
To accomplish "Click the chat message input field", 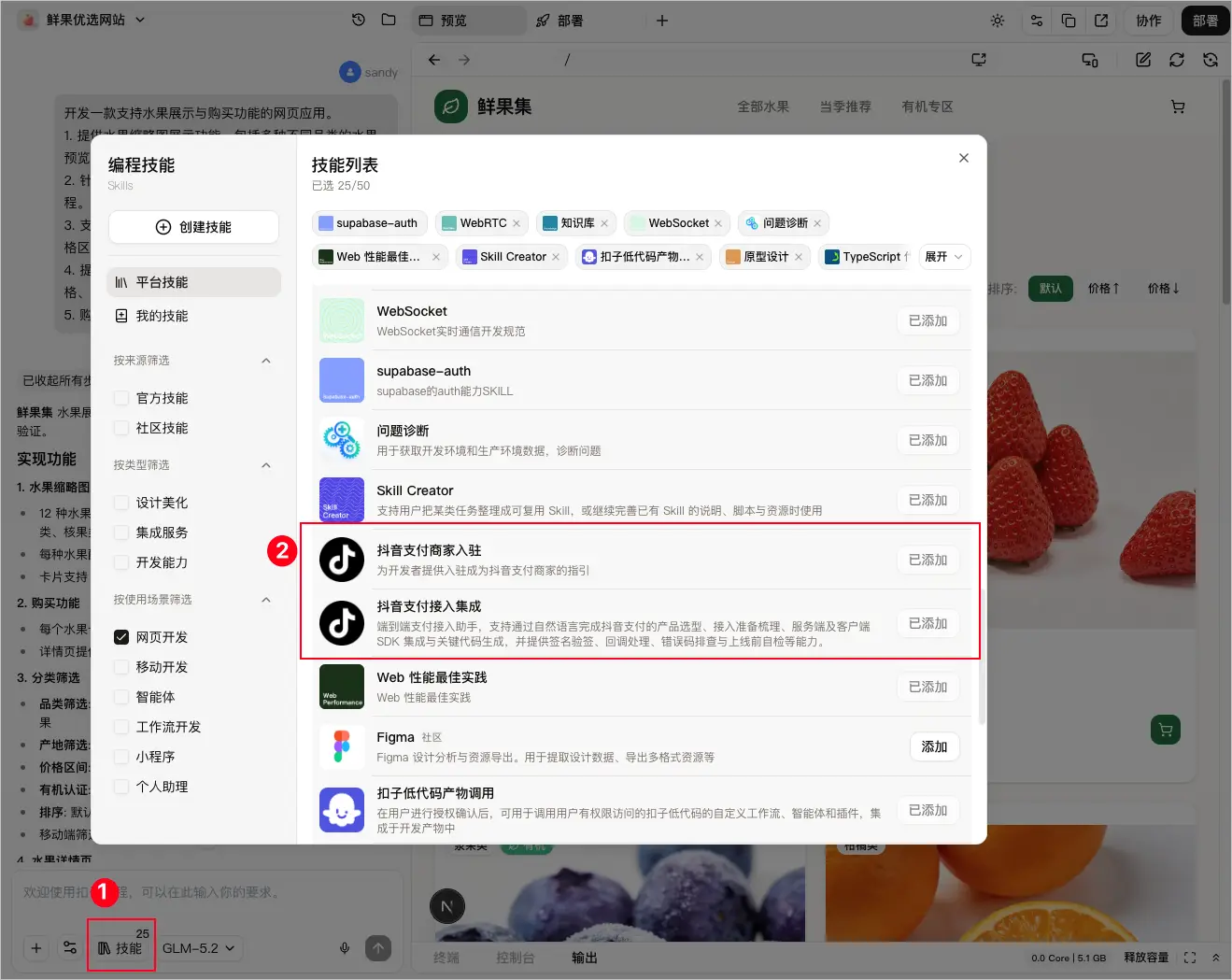I will [x=207, y=893].
